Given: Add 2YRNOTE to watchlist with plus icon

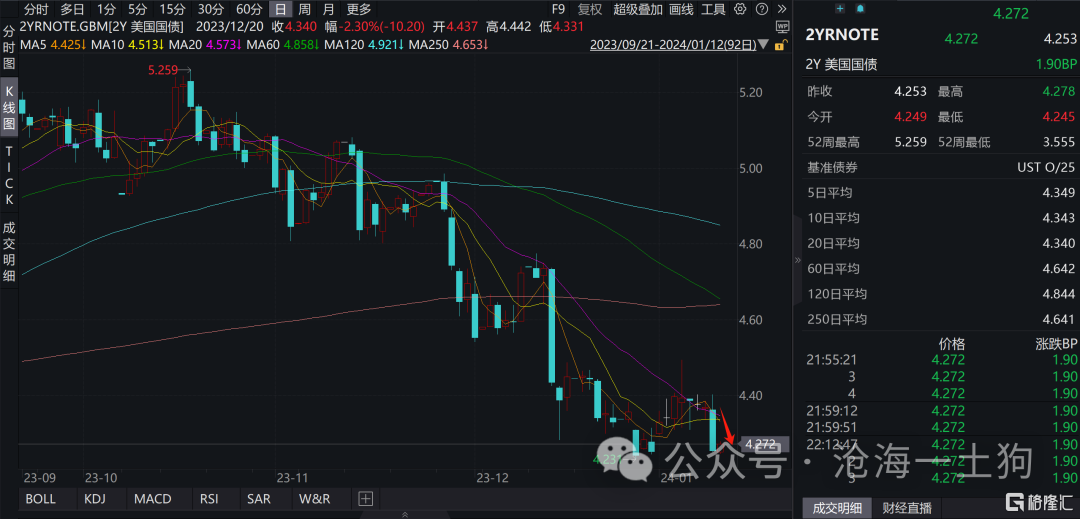Looking at the screenshot, I should (840, 8).
